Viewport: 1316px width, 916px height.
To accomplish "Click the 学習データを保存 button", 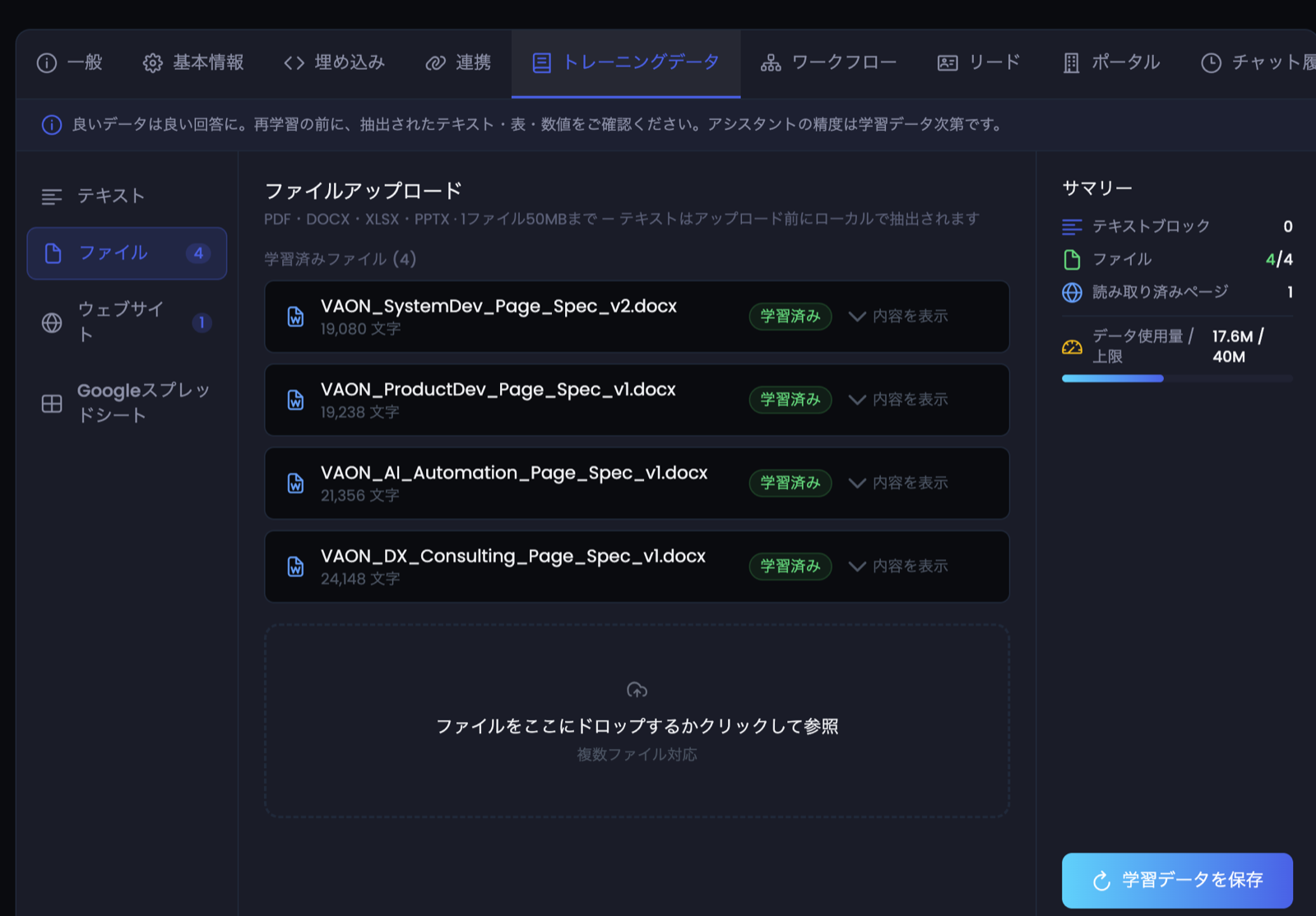I will coord(1177,881).
